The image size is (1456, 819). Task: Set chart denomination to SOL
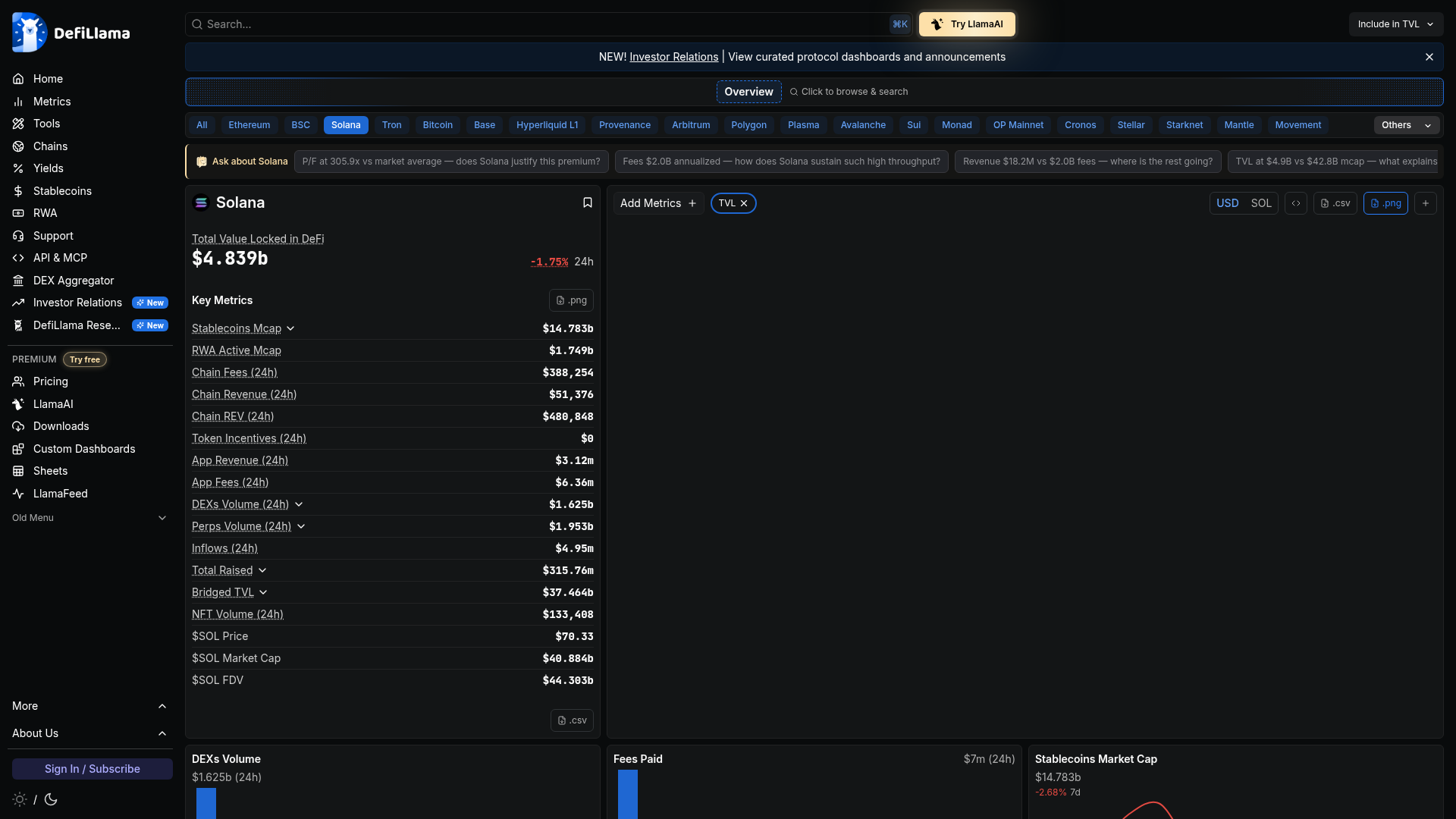1261,203
